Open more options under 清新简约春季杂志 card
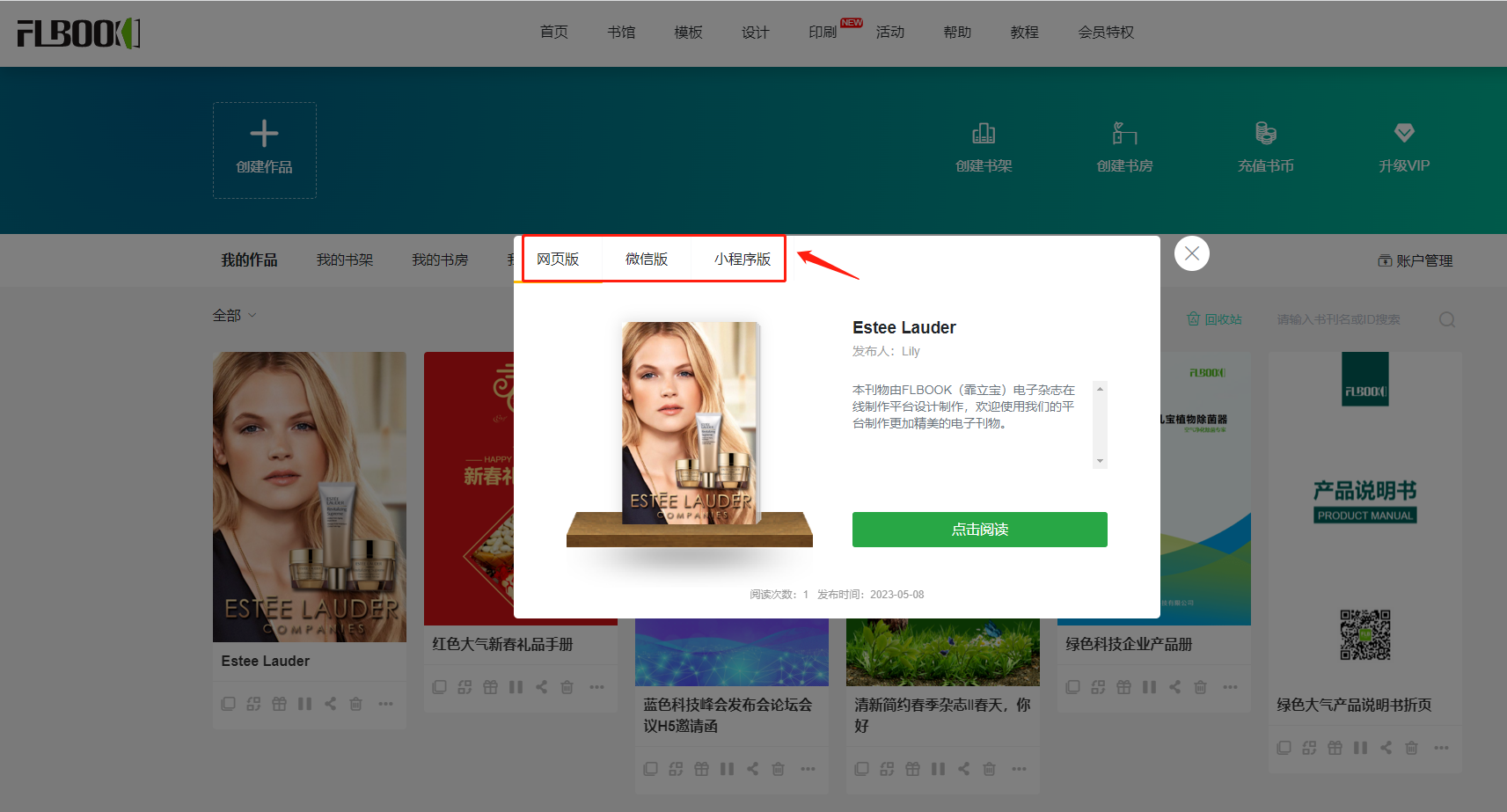Image resolution: width=1507 pixels, height=812 pixels. (1019, 769)
